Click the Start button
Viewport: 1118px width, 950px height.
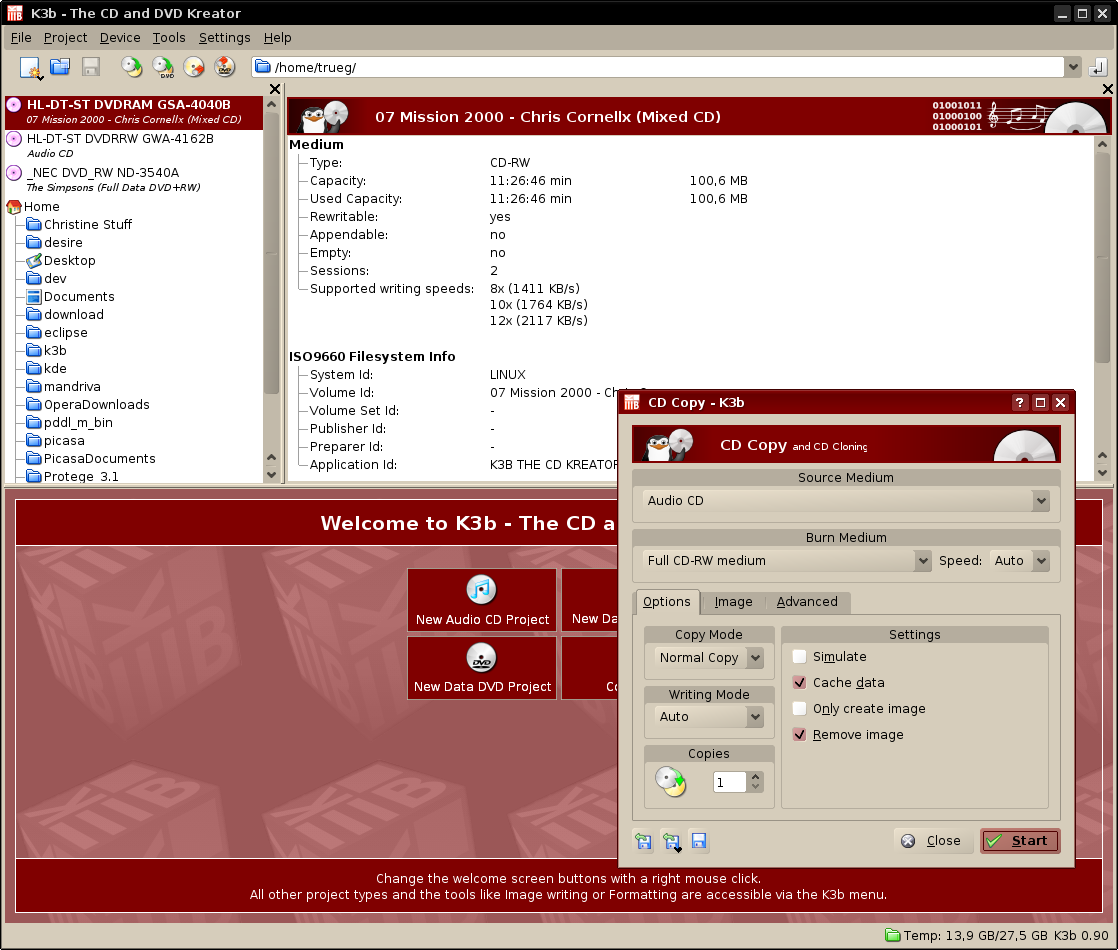point(1020,841)
